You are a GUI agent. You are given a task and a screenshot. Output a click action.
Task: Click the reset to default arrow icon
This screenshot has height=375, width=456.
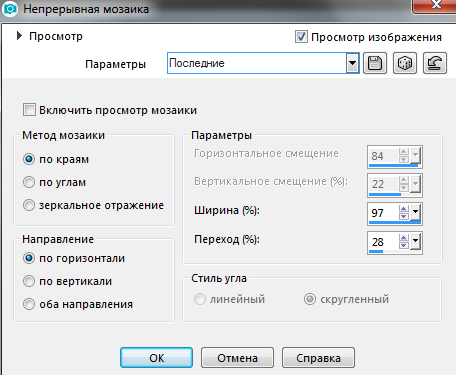pos(435,63)
